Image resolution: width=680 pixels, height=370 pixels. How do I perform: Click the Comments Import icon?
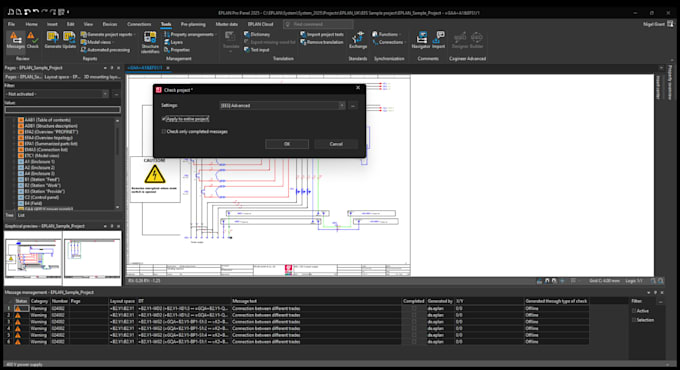[438, 40]
